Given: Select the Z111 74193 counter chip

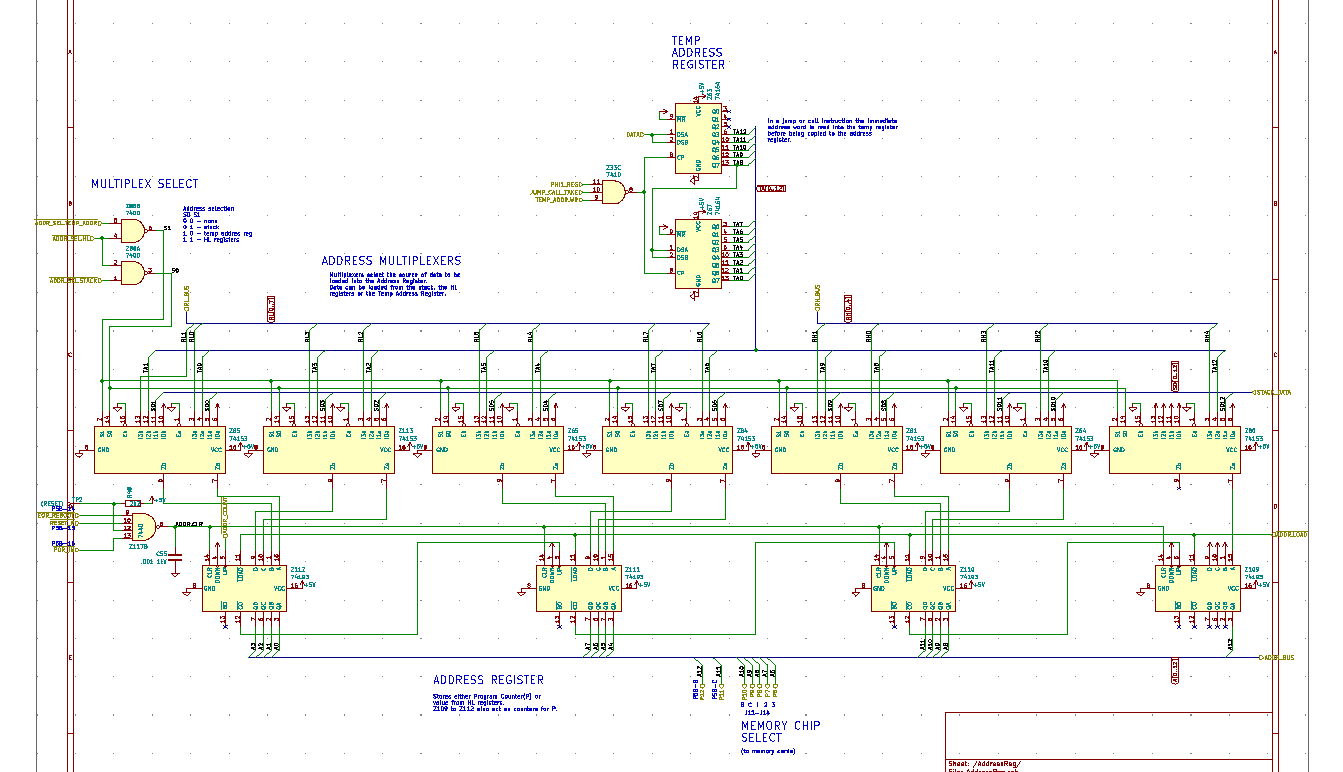Looking at the screenshot, I should [579, 589].
